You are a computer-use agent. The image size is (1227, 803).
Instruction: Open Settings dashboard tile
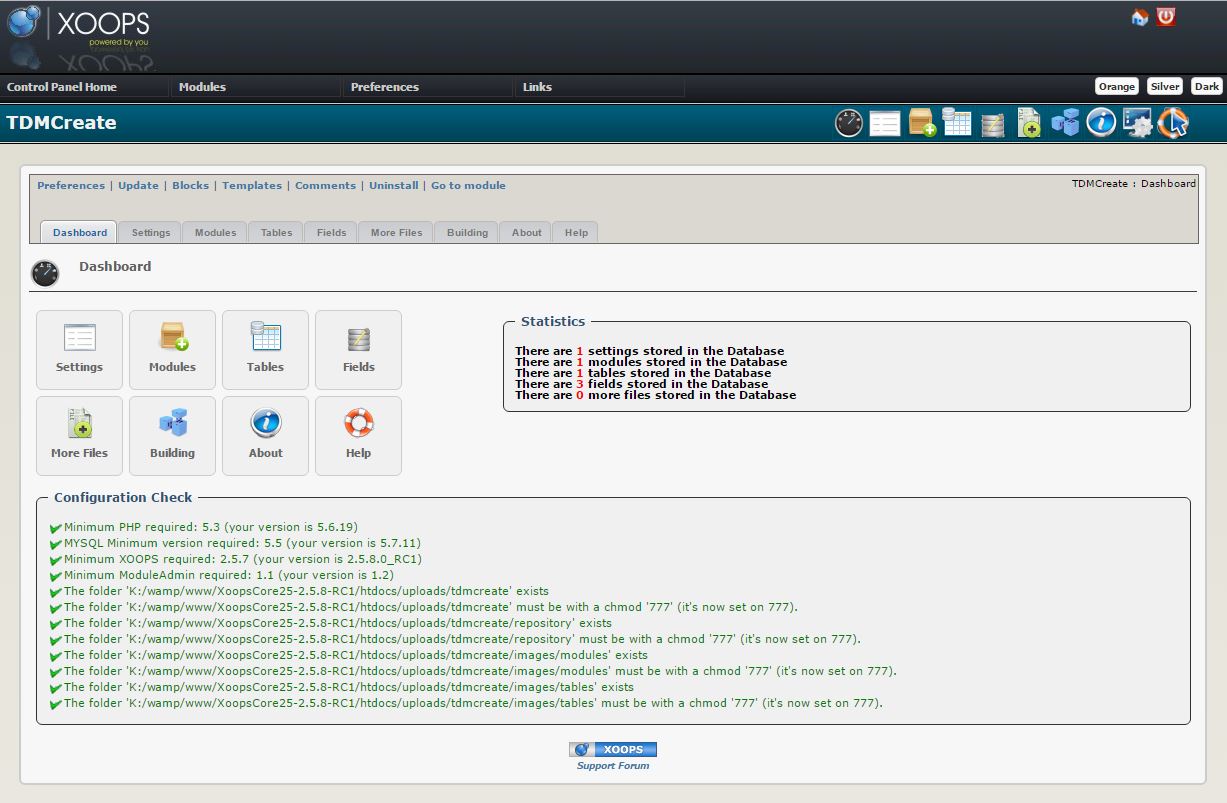(79, 349)
